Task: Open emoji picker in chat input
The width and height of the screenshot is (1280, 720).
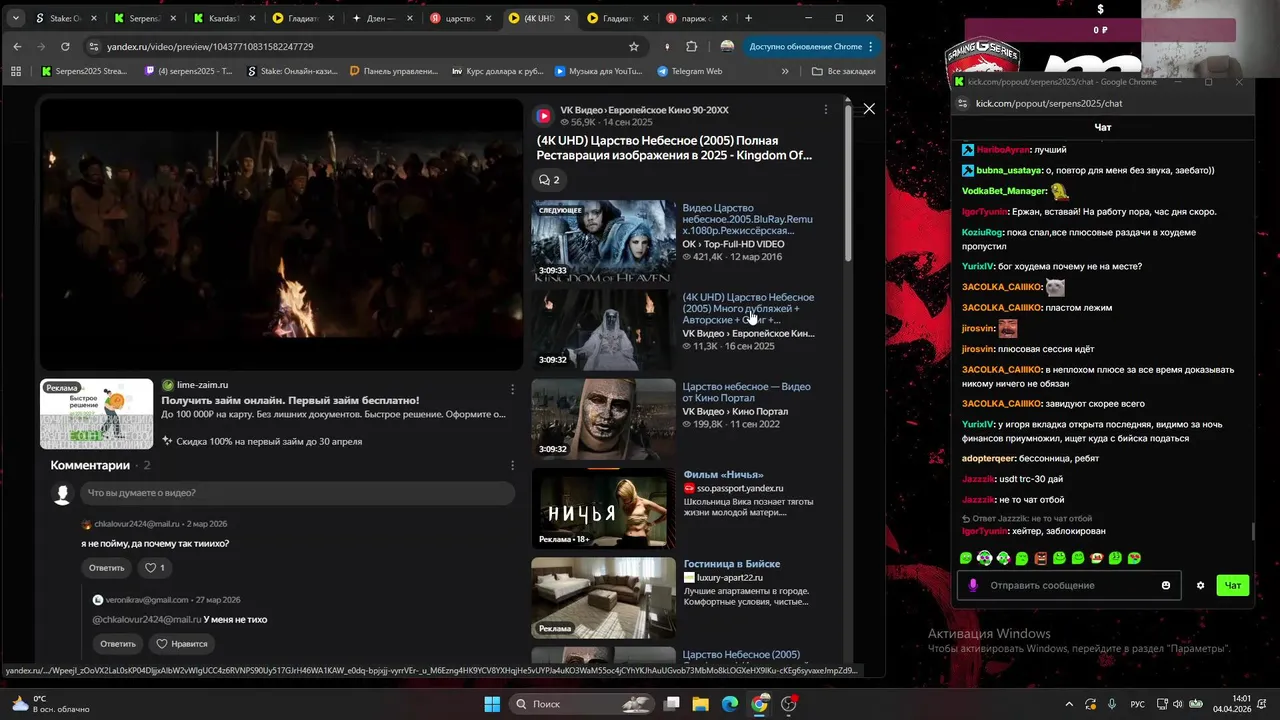Action: 1166,585
